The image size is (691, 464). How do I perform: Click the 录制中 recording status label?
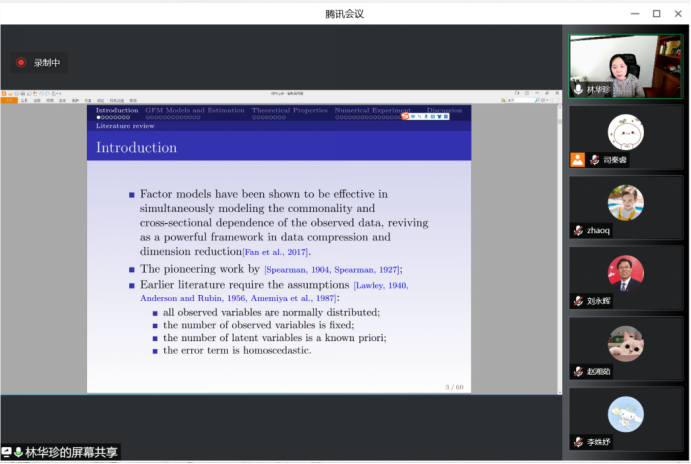pyautogui.click(x=47, y=63)
